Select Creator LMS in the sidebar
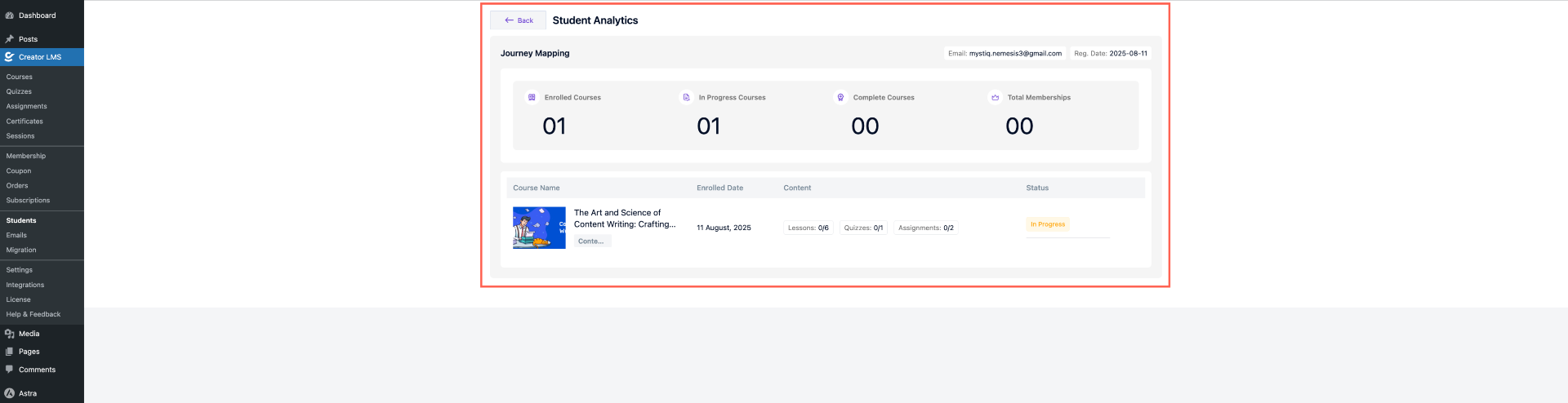This screenshot has height=403, width=1568. pos(42,57)
